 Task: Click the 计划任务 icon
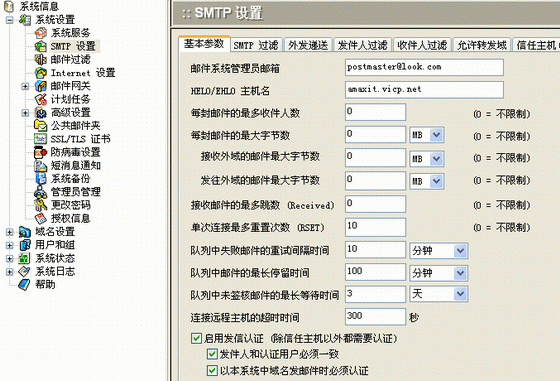[40, 99]
